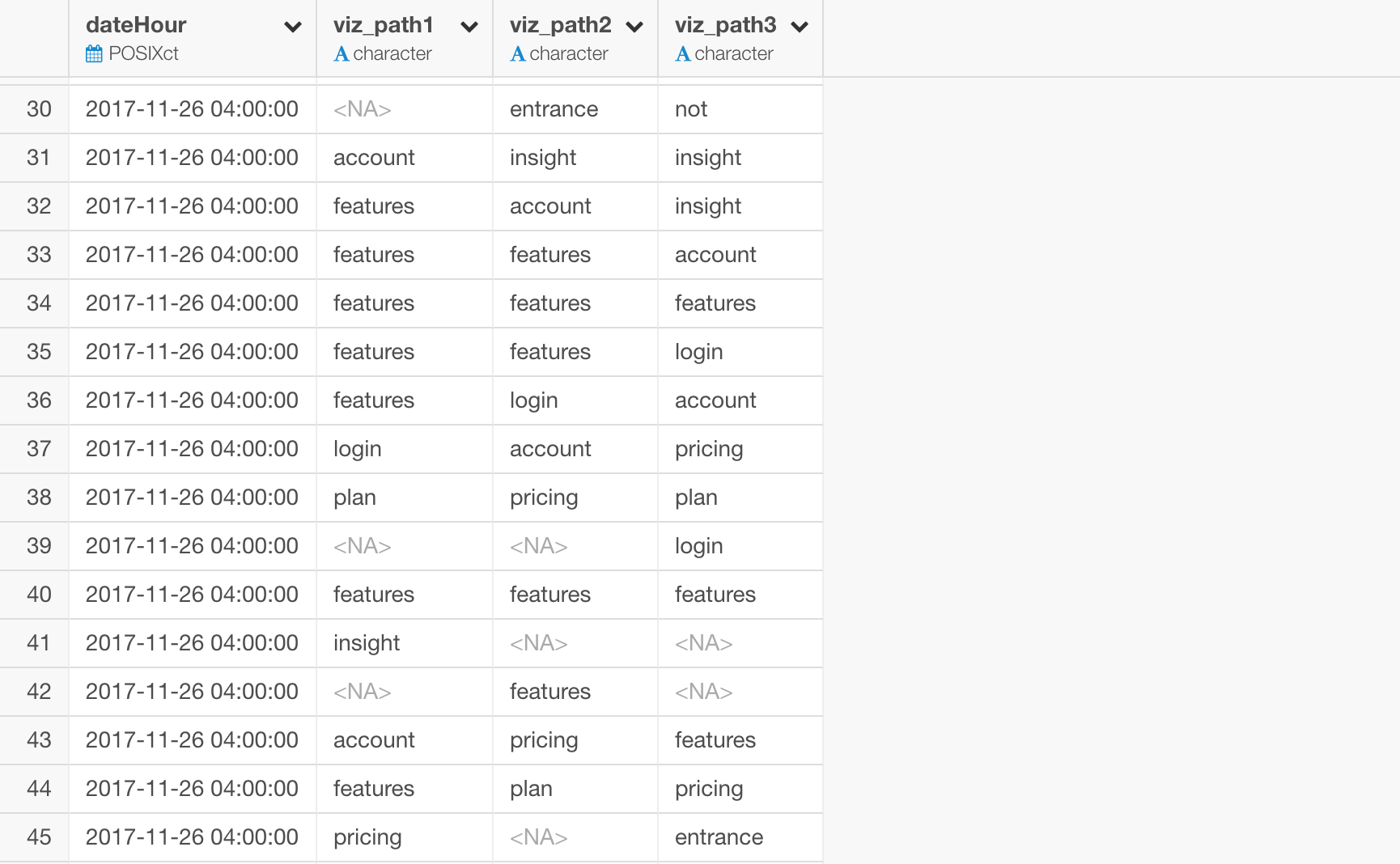
Task: Click the blue A icon in the viz_path1 header
Action: click(342, 53)
